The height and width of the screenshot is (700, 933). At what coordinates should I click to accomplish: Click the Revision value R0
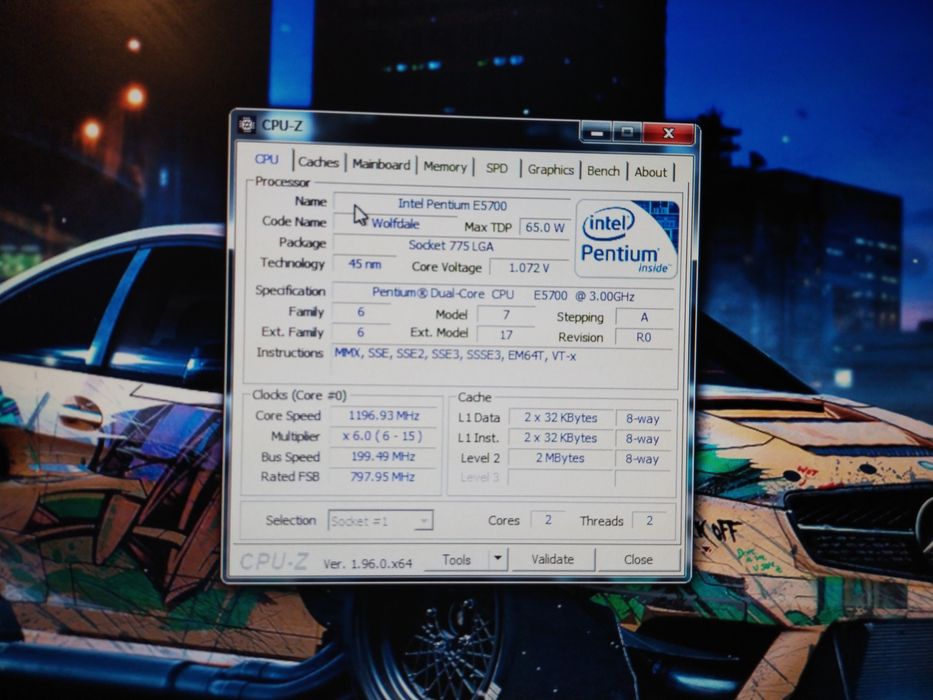coord(644,337)
